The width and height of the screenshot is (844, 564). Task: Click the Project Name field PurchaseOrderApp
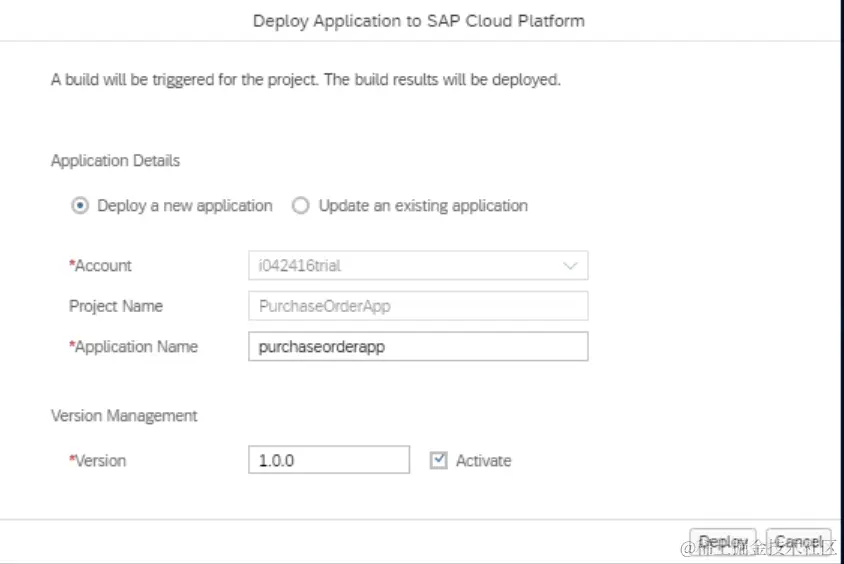(x=418, y=306)
